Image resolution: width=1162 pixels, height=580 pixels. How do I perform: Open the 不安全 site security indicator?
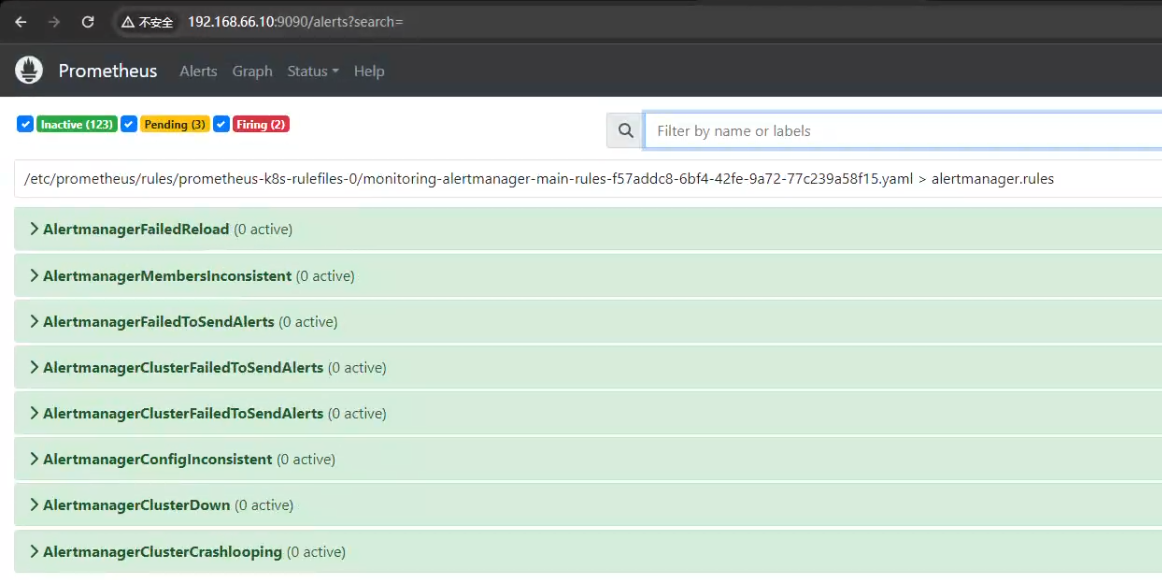[x=147, y=22]
